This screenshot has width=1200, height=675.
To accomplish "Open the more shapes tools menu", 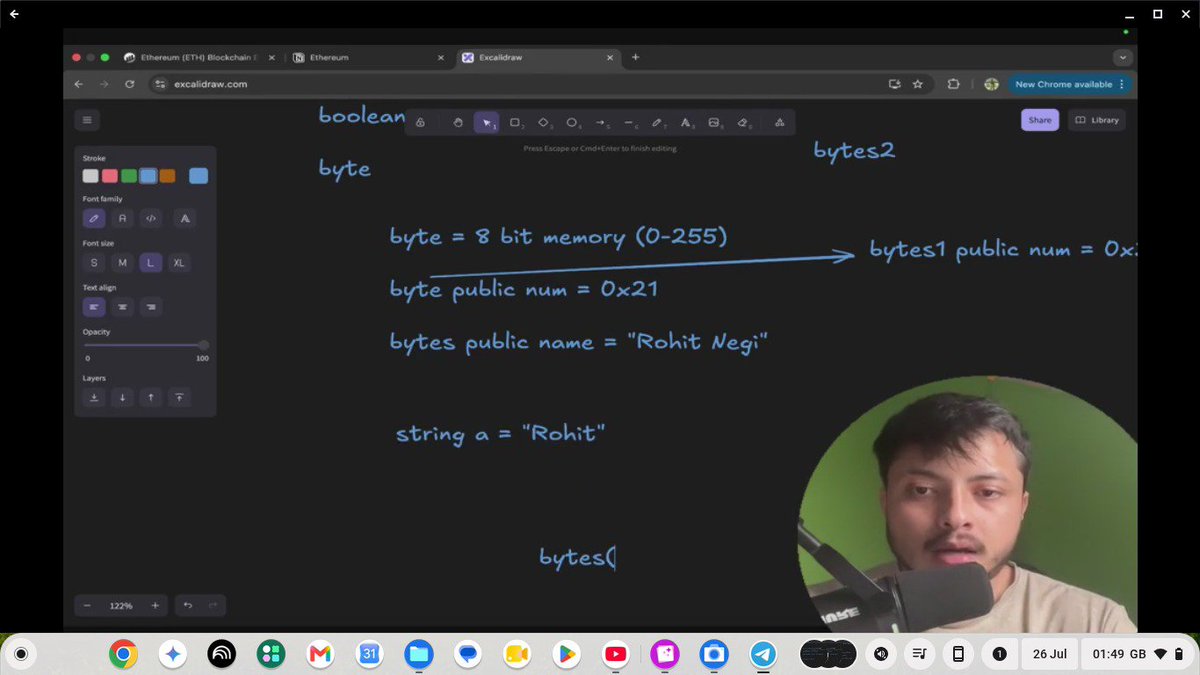I will (x=779, y=123).
